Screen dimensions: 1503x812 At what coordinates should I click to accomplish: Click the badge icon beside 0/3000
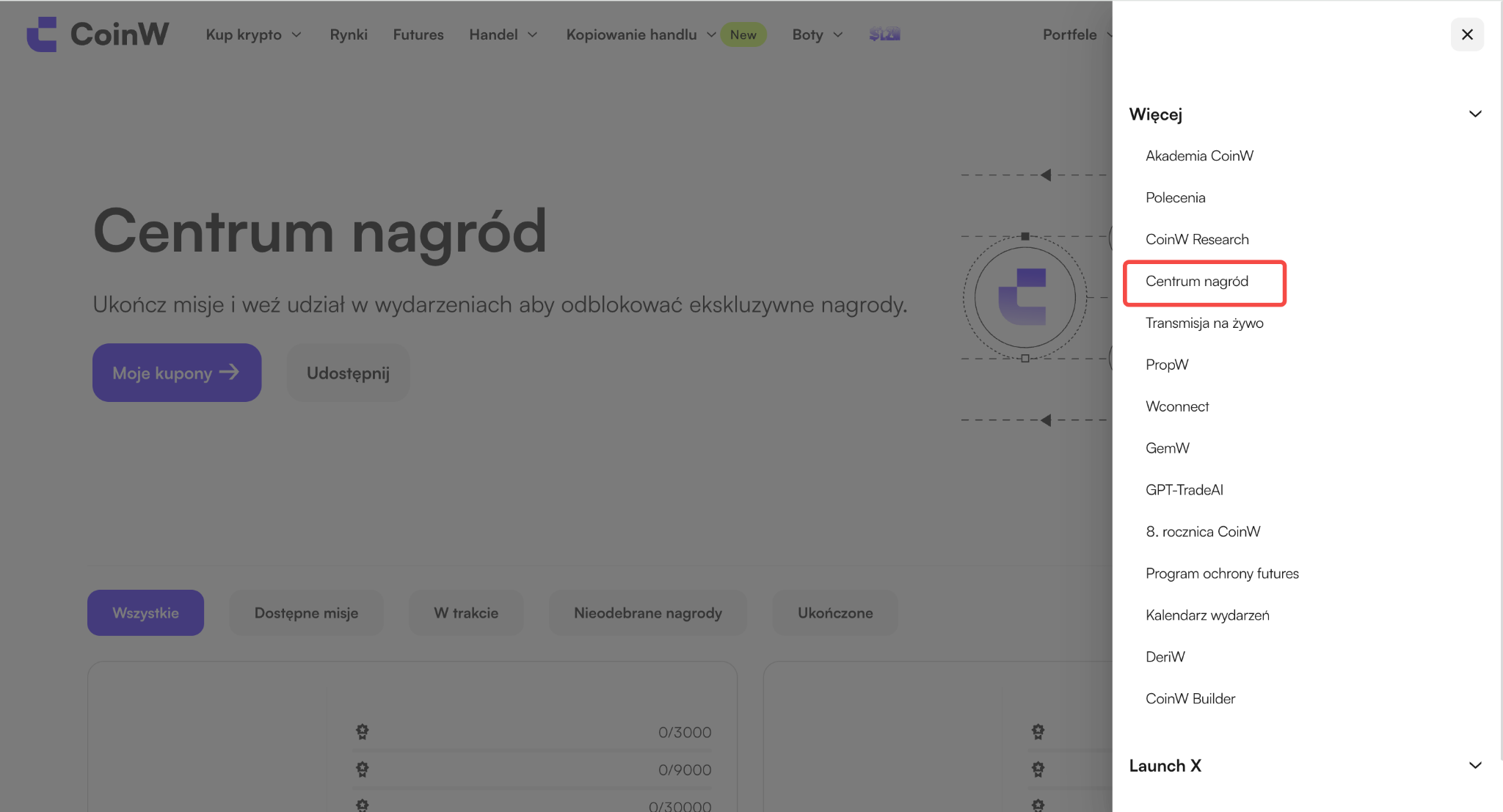(x=363, y=731)
